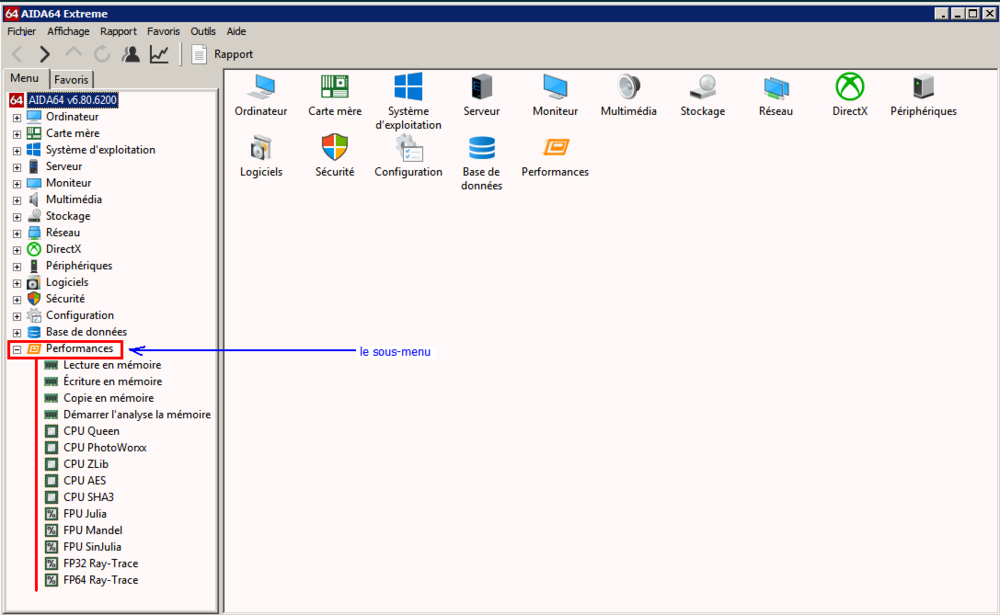Click the Rapport toolbar button
The image size is (1000, 615).
[x=222, y=54]
